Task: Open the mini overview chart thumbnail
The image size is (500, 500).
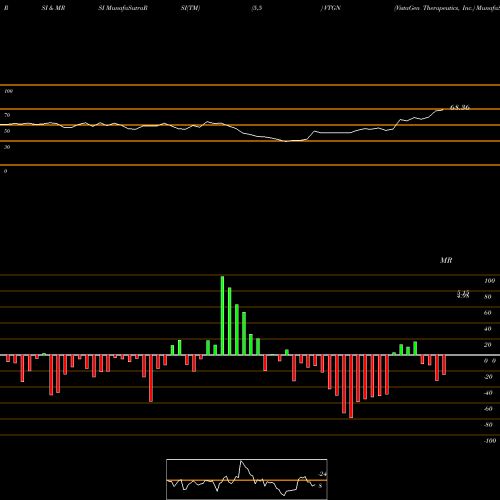Action: [x=247, y=479]
